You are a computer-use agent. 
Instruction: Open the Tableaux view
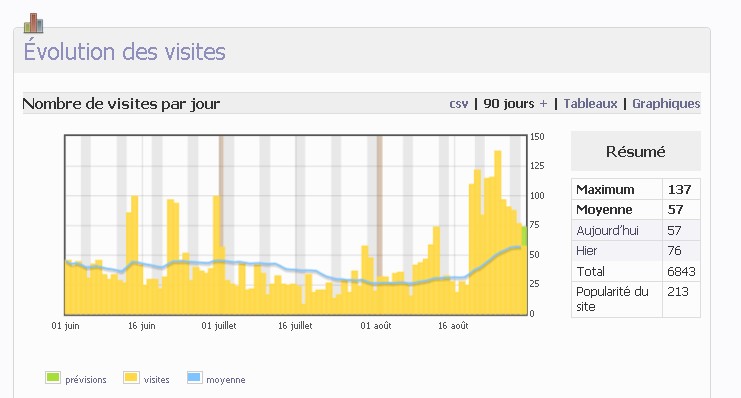tap(590, 104)
